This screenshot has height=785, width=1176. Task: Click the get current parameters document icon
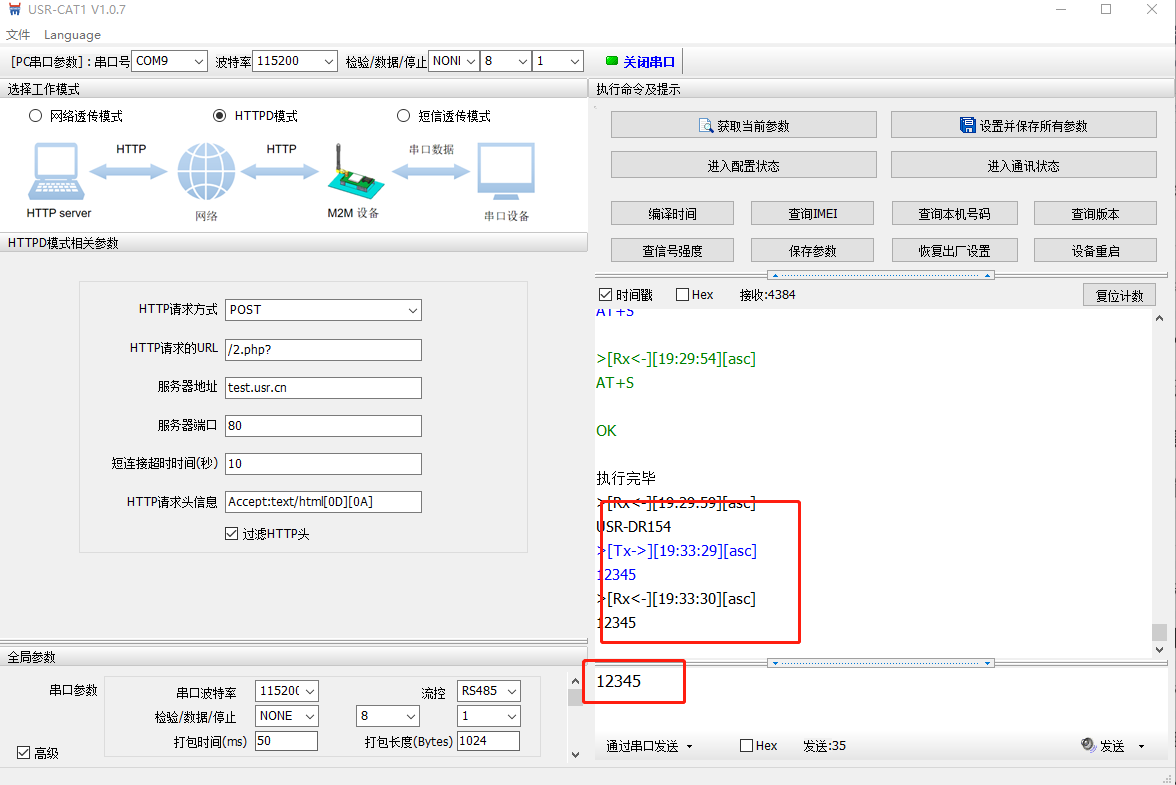(706, 126)
